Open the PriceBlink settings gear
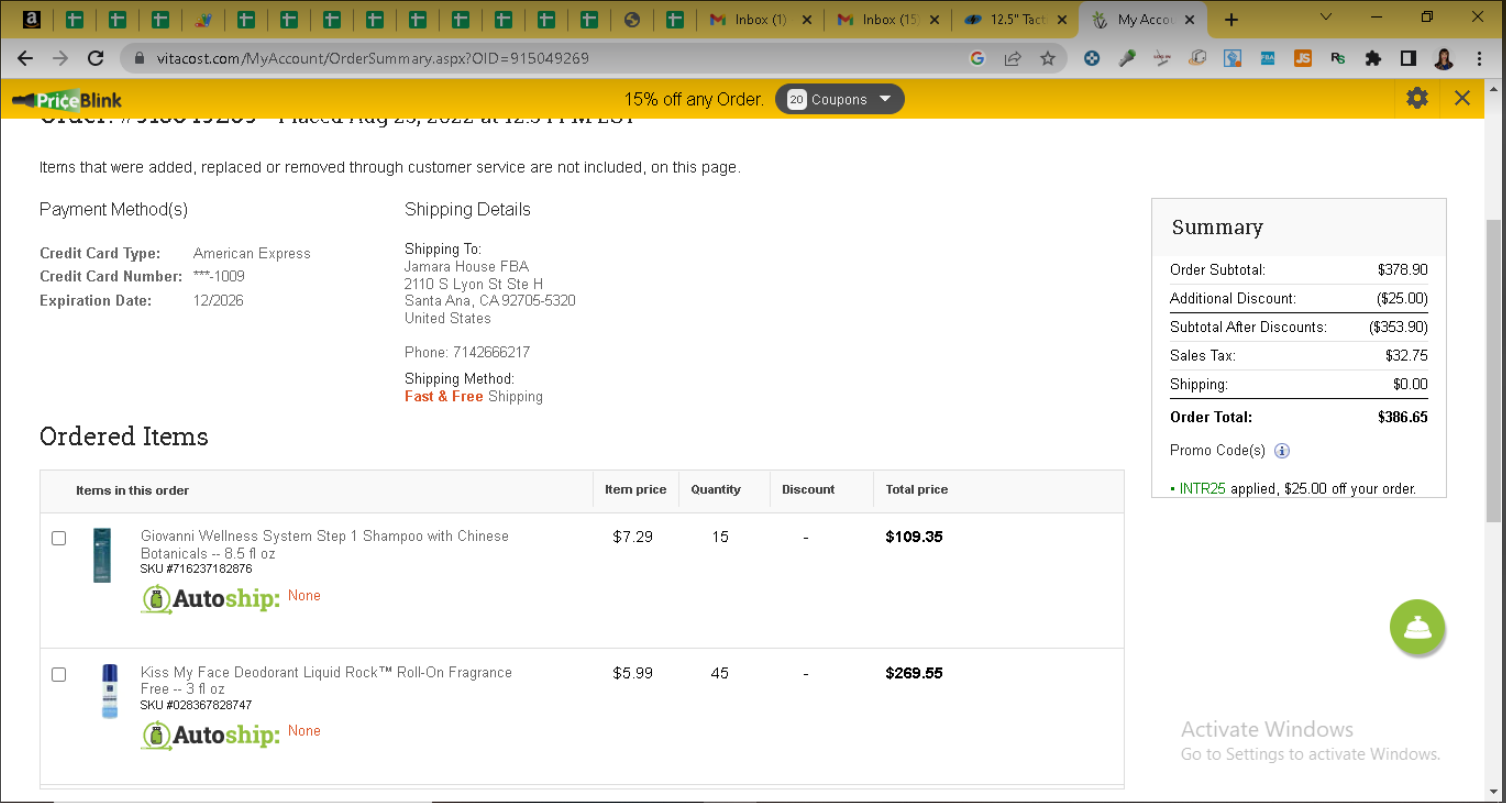 pos(1417,98)
